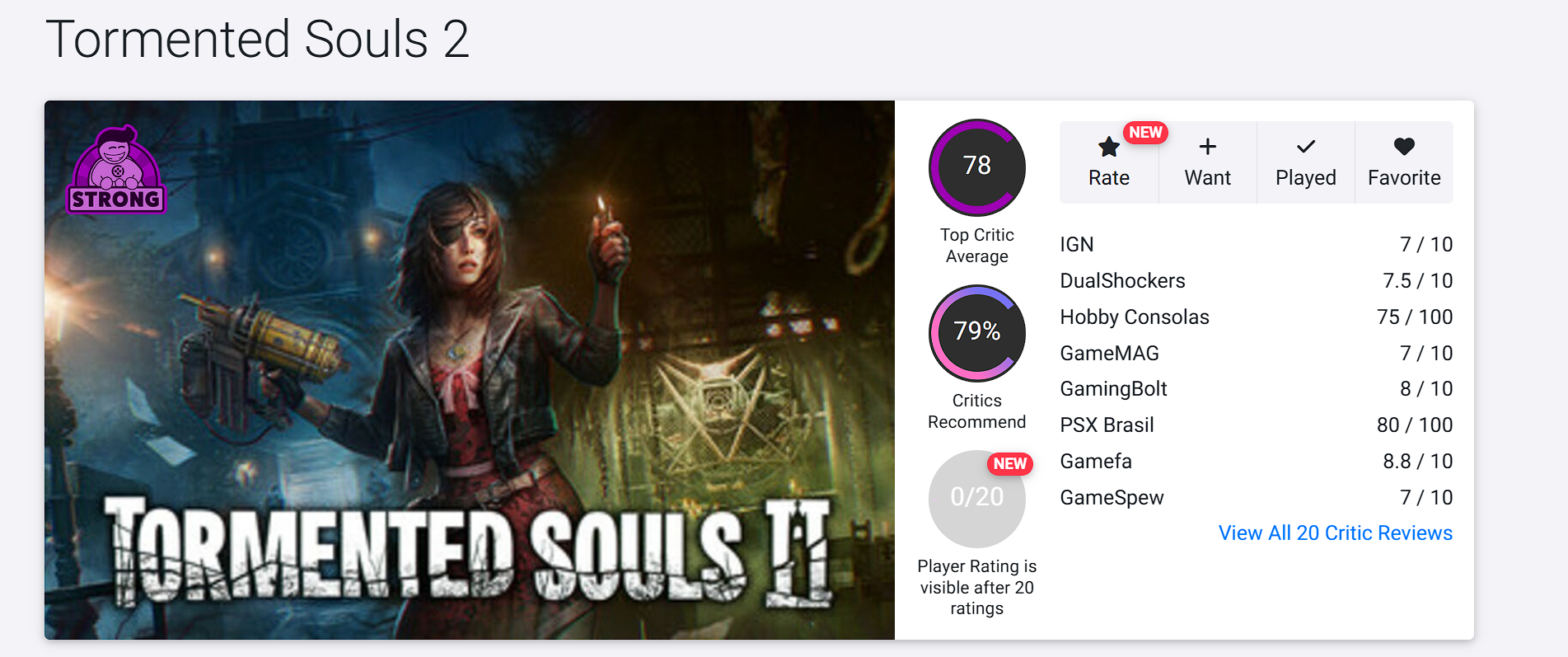
Task: Open the IGN review entry
Action: click(x=1077, y=245)
